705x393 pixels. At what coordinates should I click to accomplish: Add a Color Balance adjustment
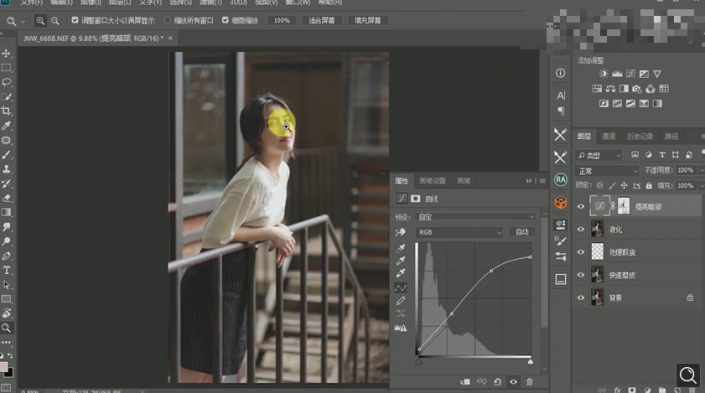[610, 89]
